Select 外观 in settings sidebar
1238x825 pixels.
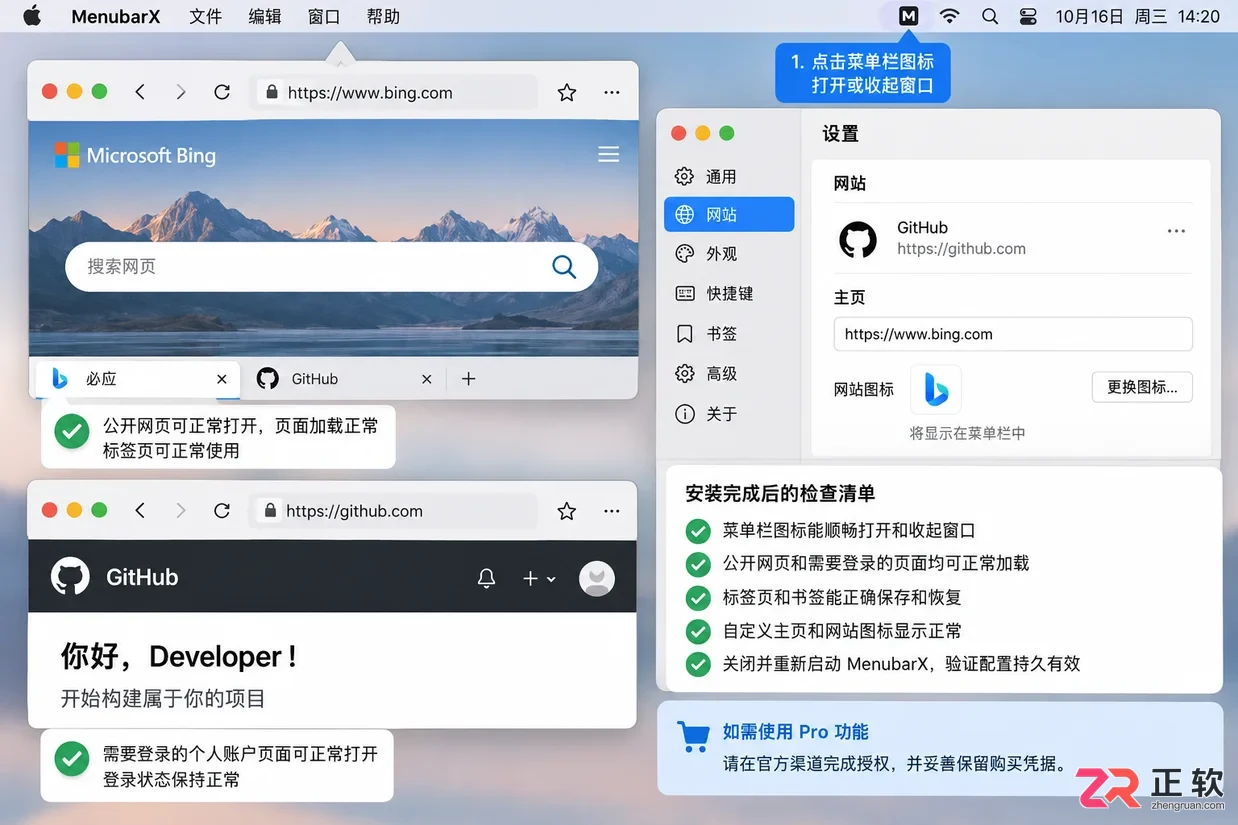729,254
